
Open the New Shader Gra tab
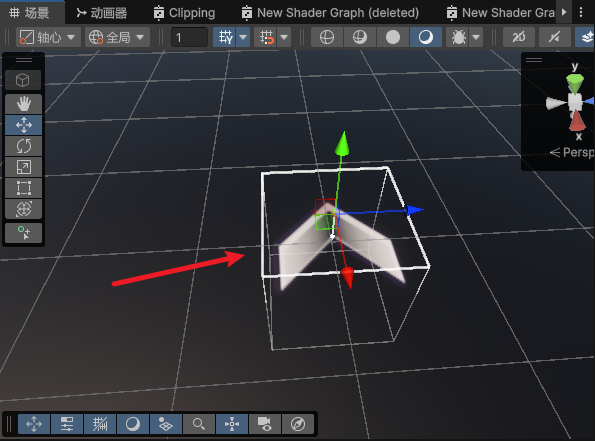[x=501, y=13]
